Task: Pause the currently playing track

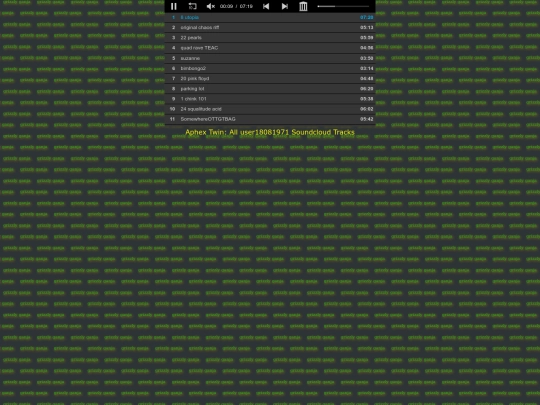Action: 174,6
